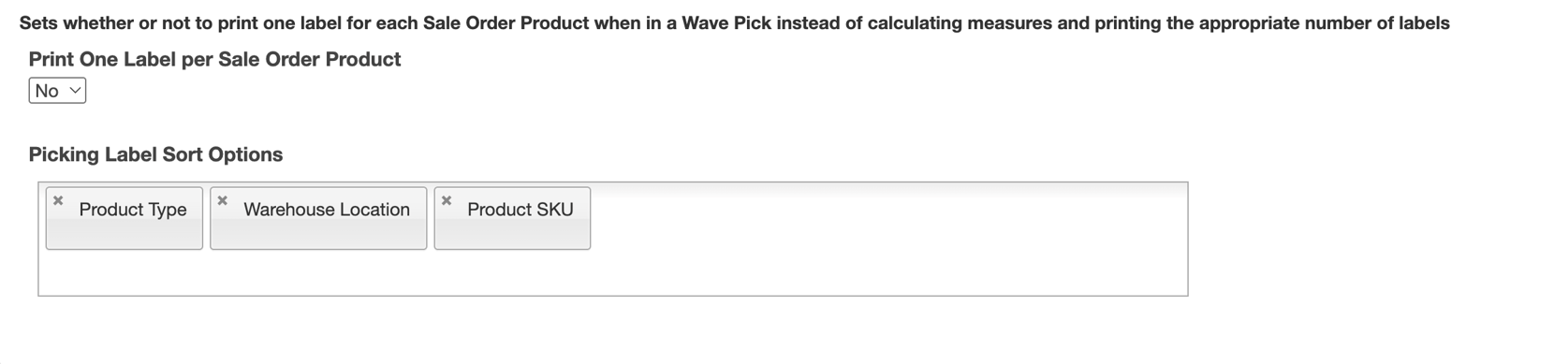Click the x icon on Product Type
1568x364 pixels.
point(58,200)
